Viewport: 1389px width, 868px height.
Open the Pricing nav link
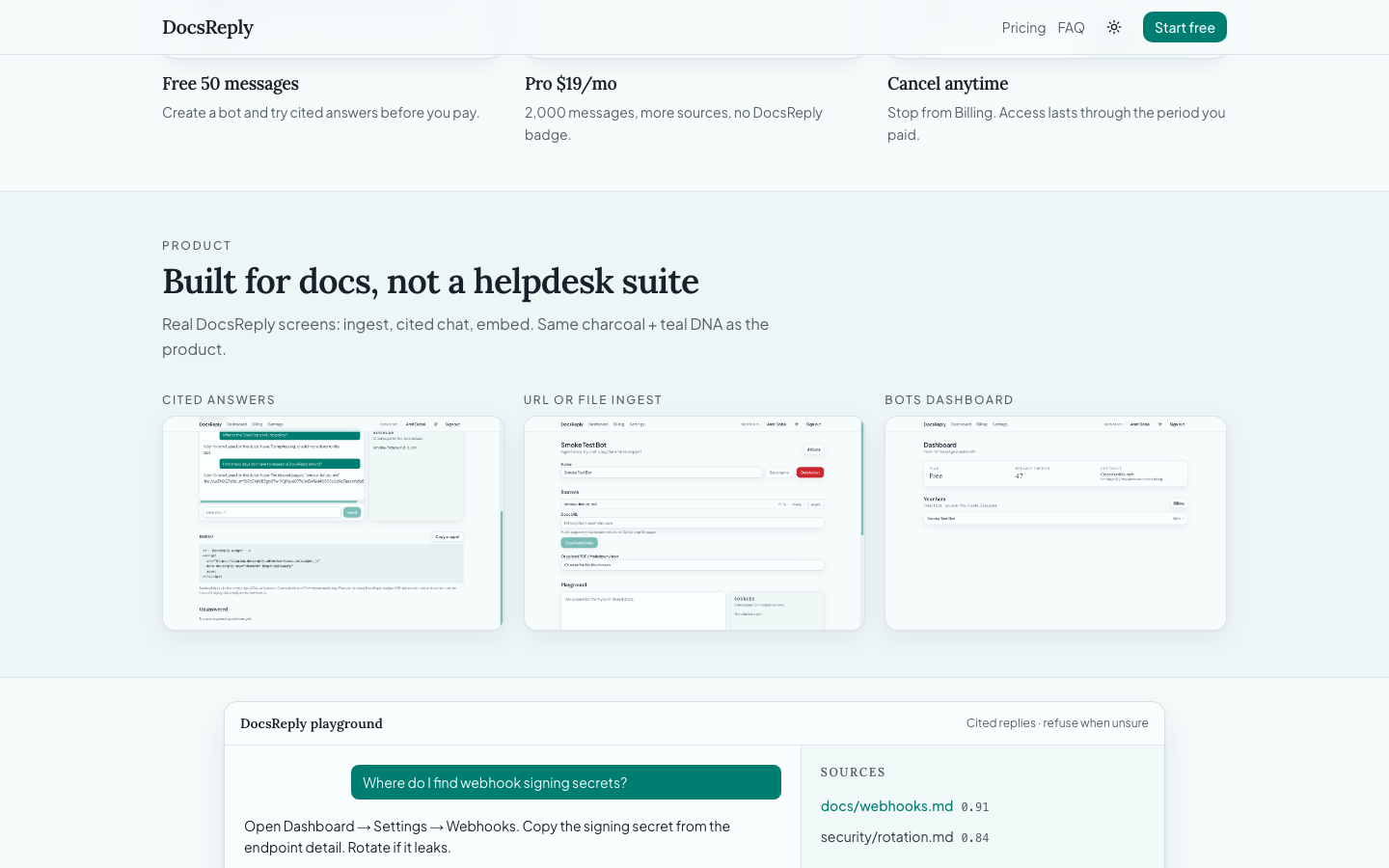(x=1023, y=27)
